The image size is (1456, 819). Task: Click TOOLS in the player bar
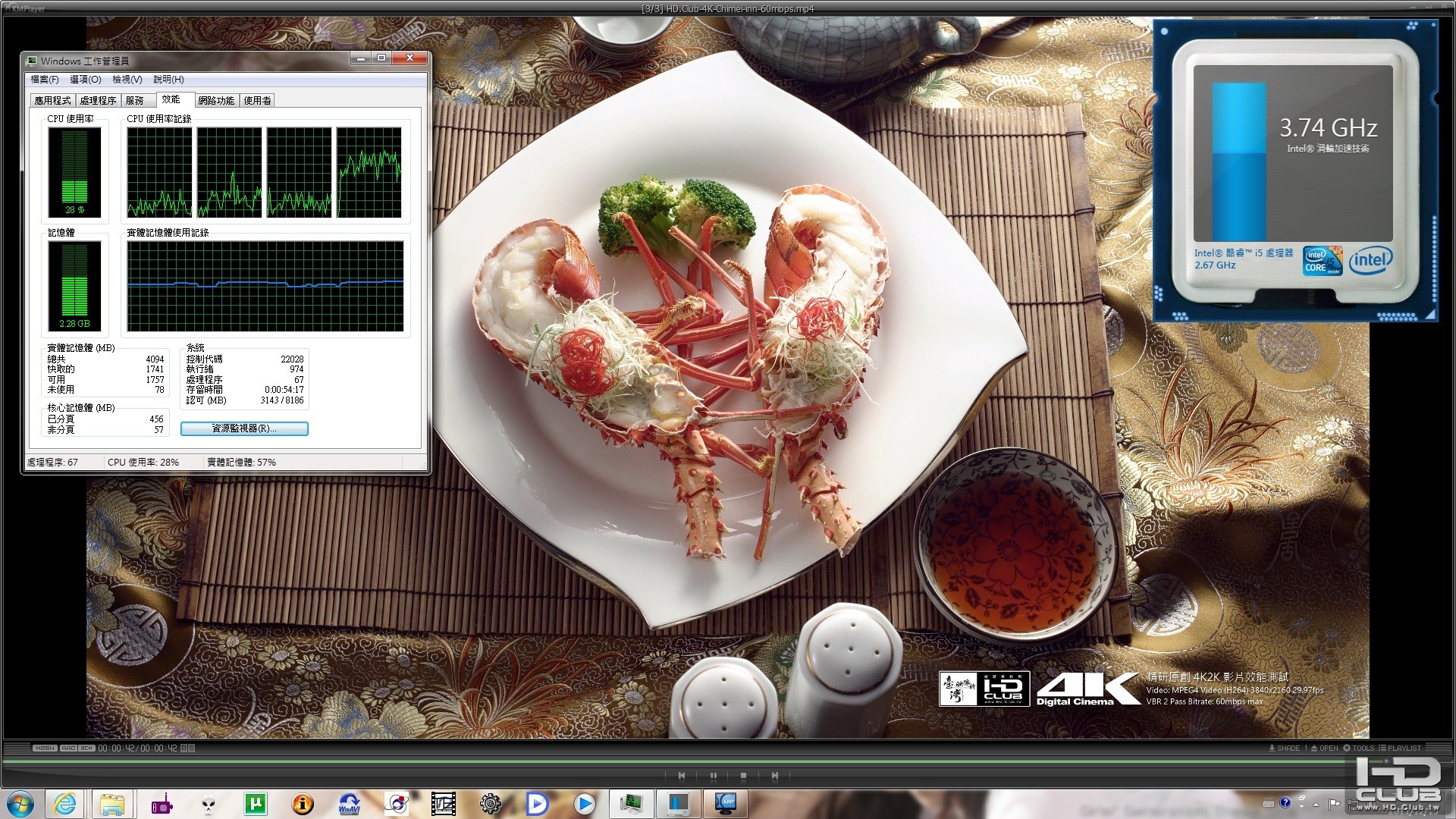1358,748
